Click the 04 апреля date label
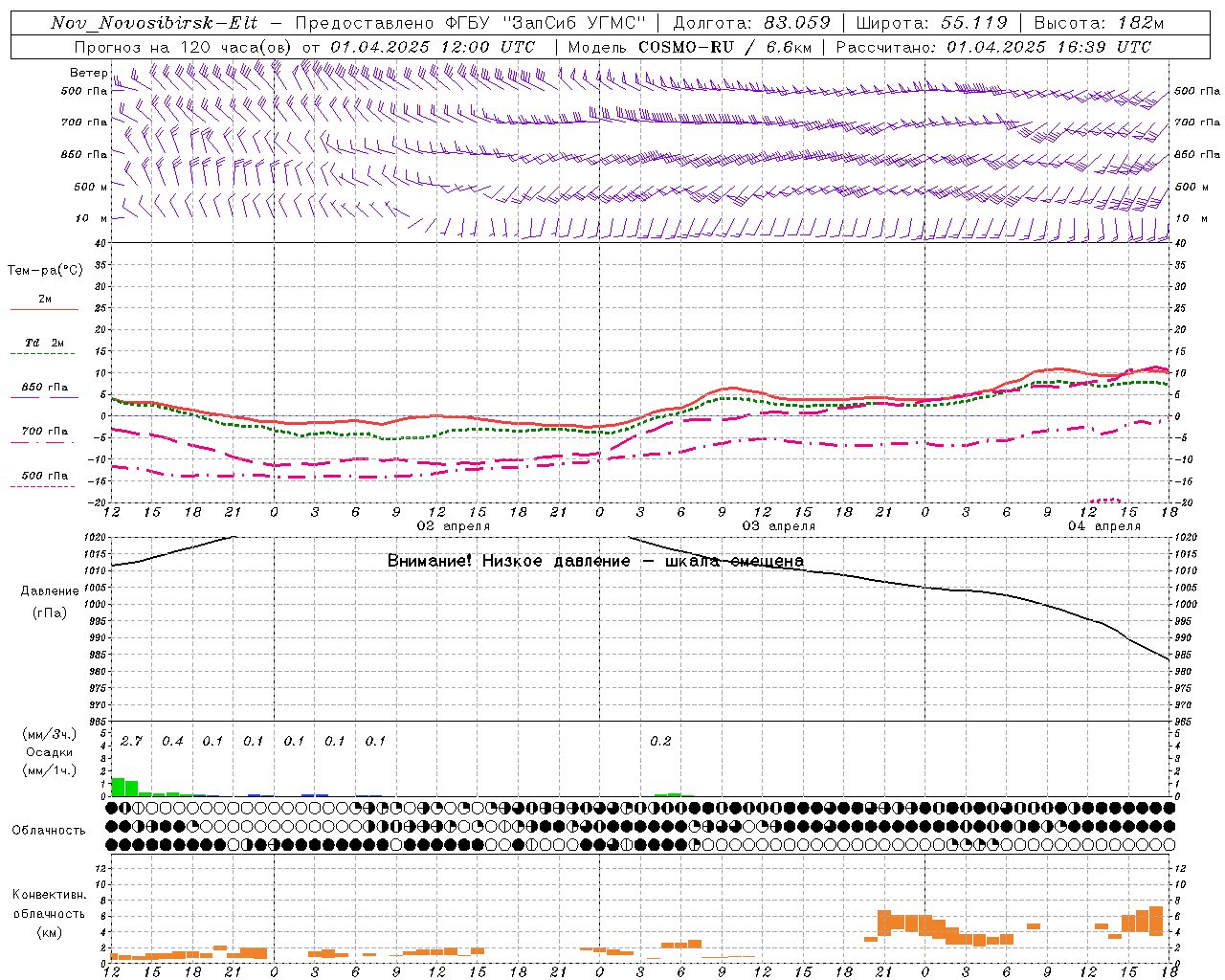The height and width of the screenshot is (980, 1225). 1104,526
